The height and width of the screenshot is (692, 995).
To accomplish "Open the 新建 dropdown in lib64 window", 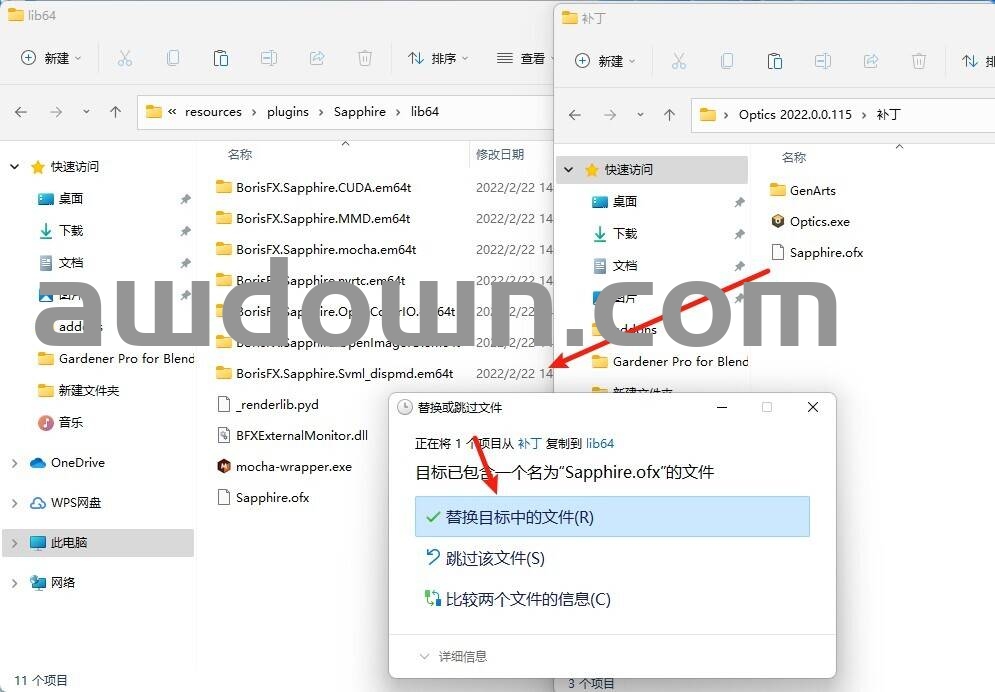I will [x=51, y=58].
